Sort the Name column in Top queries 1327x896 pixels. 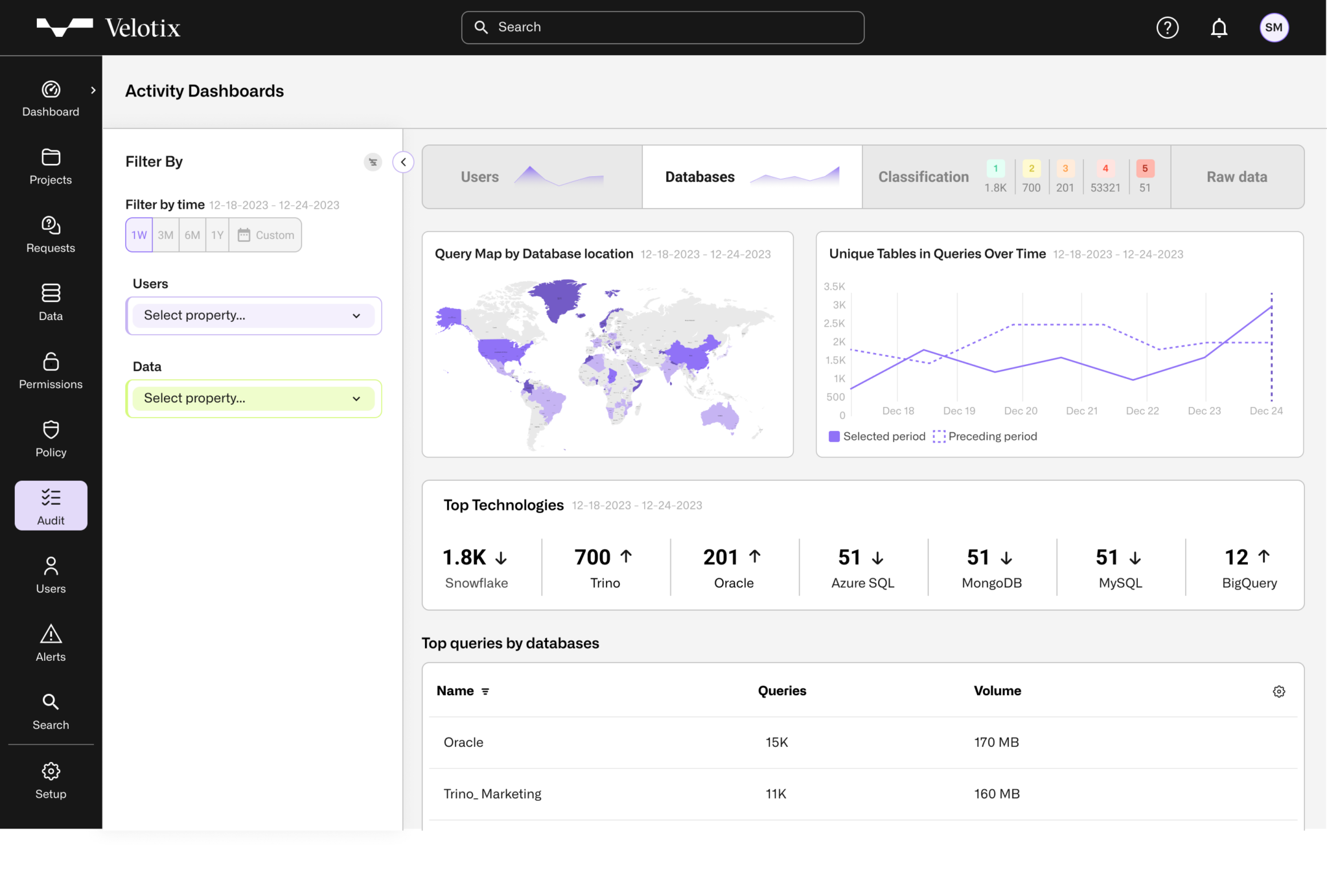point(486,691)
